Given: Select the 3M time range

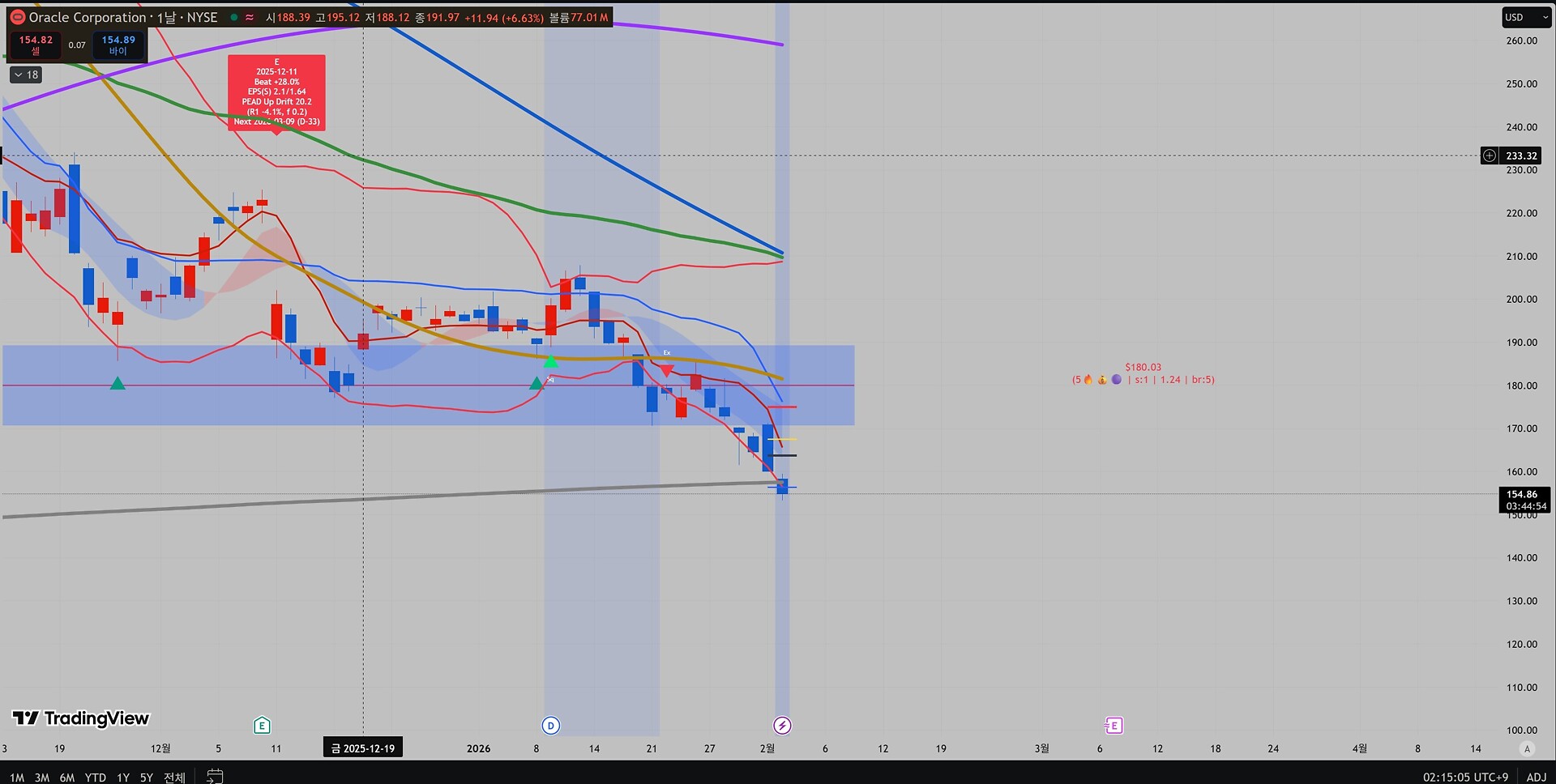Looking at the screenshot, I should [42, 778].
